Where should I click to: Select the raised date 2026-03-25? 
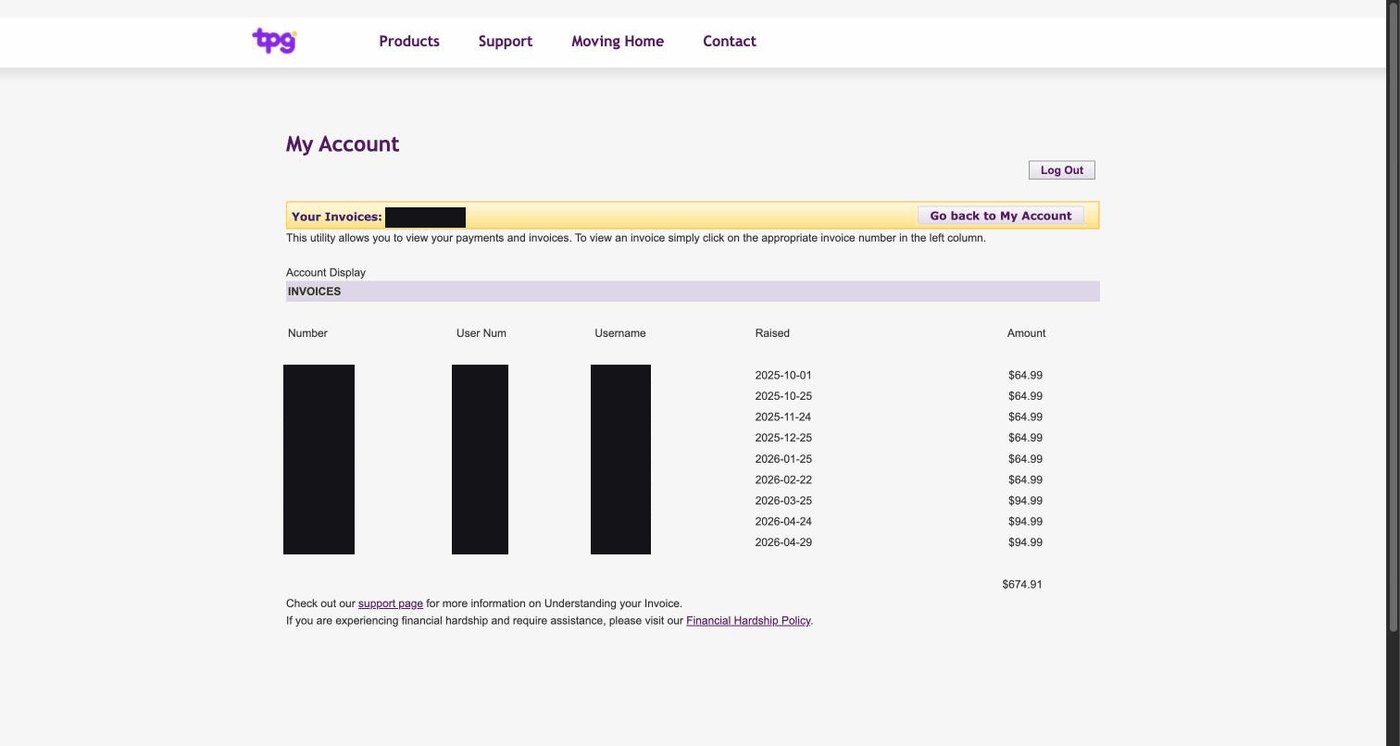pyautogui.click(x=783, y=501)
